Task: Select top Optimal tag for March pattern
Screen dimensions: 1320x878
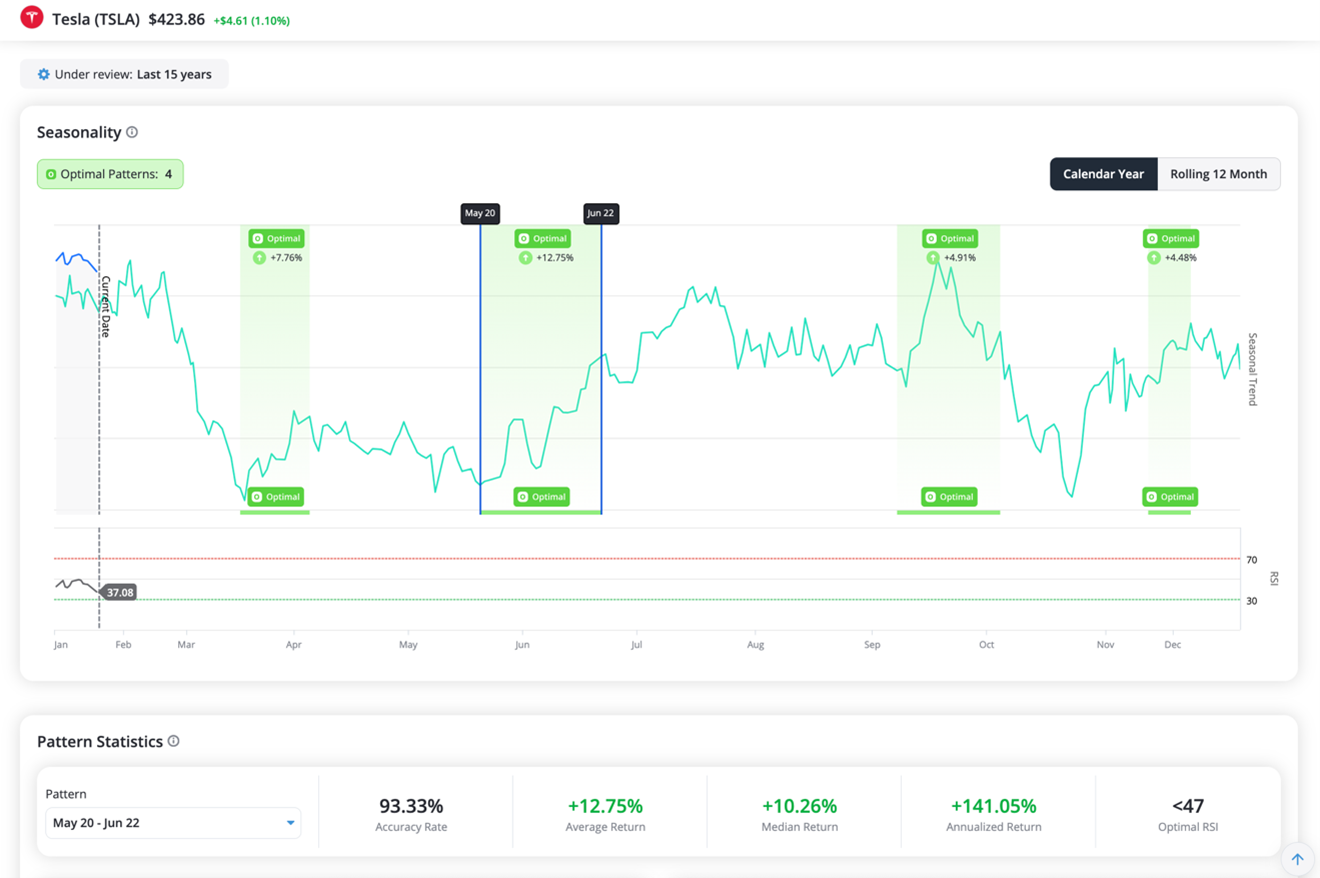Action: (276, 239)
